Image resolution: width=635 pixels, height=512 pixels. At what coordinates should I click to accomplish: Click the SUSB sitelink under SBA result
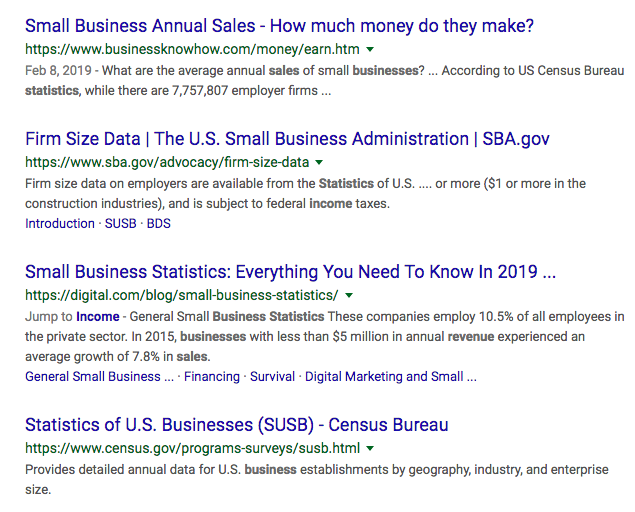click(121, 224)
